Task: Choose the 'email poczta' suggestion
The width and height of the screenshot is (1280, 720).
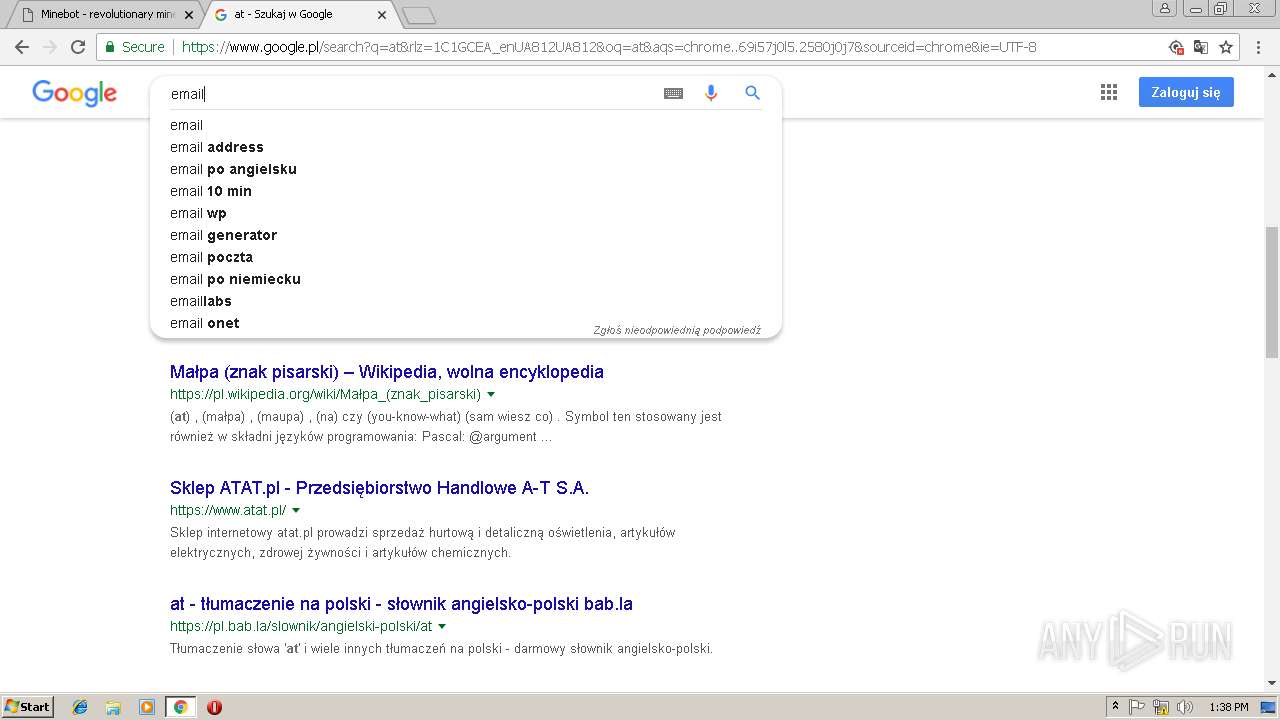Action: pyautogui.click(x=466, y=257)
